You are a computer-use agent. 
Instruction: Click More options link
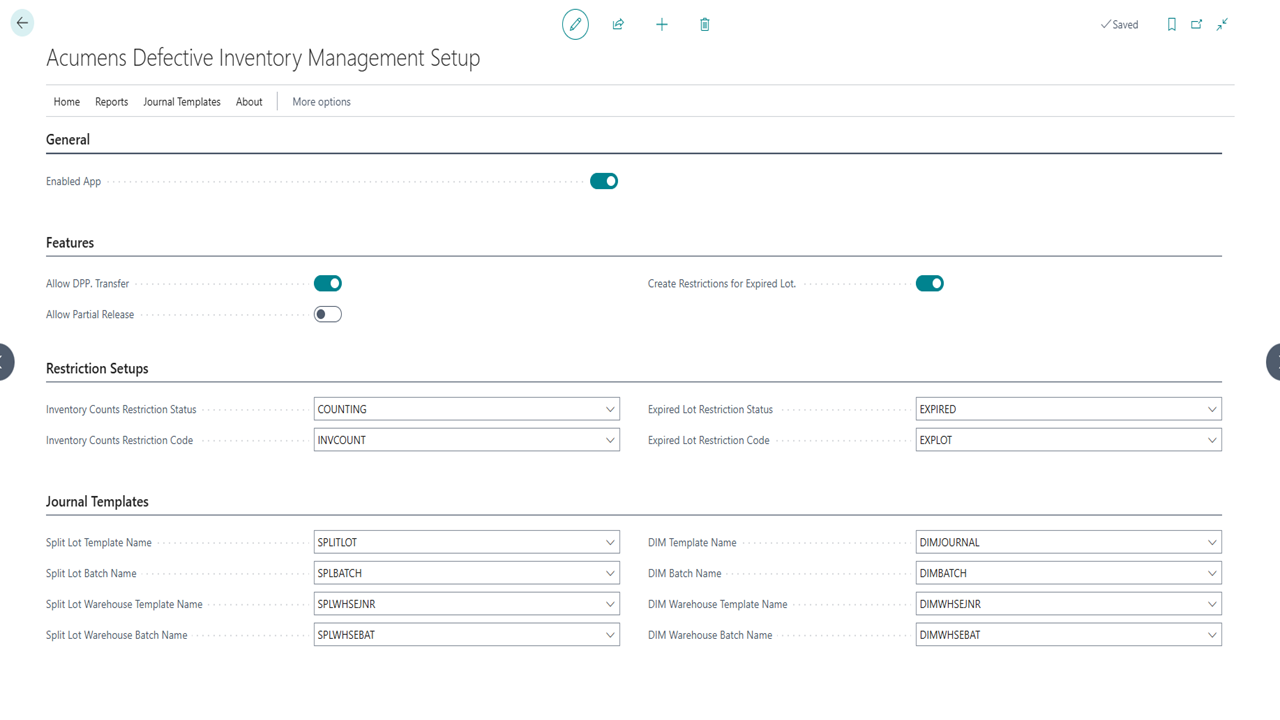tap(321, 102)
